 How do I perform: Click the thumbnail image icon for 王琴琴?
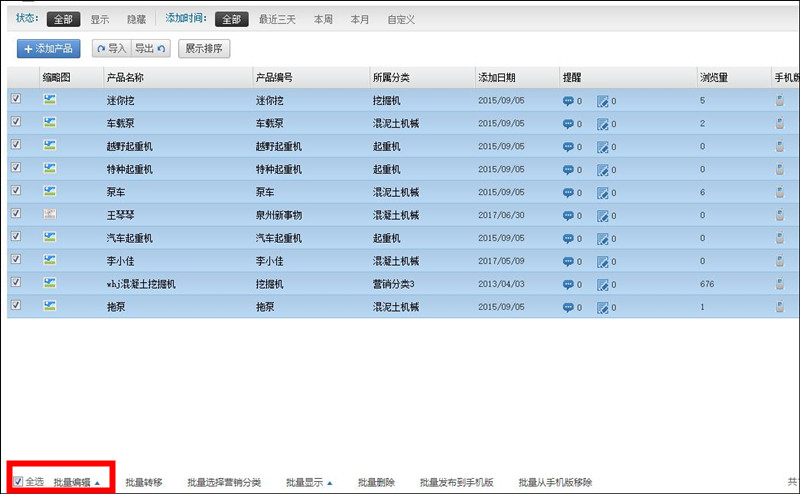[x=49, y=215]
